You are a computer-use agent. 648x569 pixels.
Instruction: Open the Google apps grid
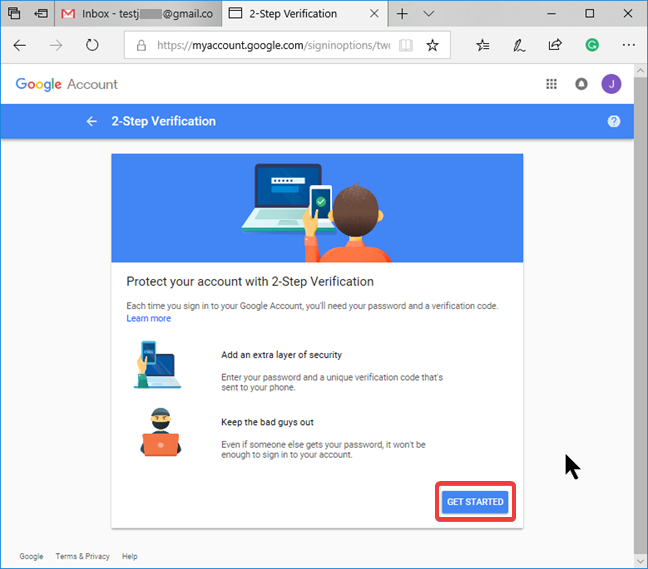[551, 84]
